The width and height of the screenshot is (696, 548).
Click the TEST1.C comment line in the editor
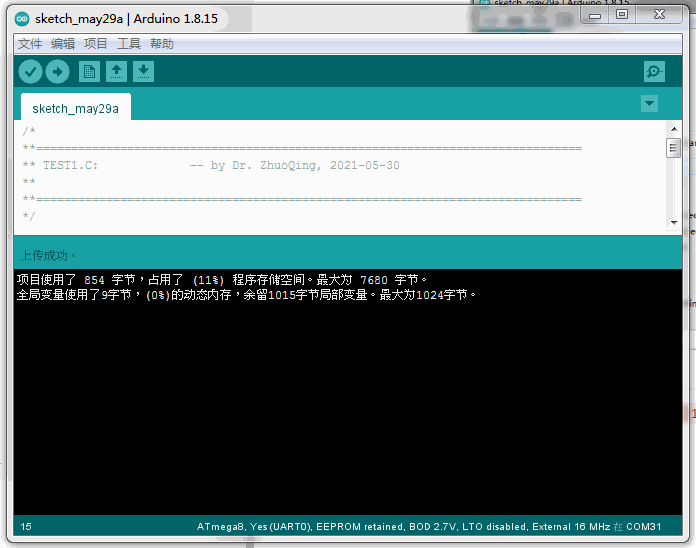coord(211,166)
